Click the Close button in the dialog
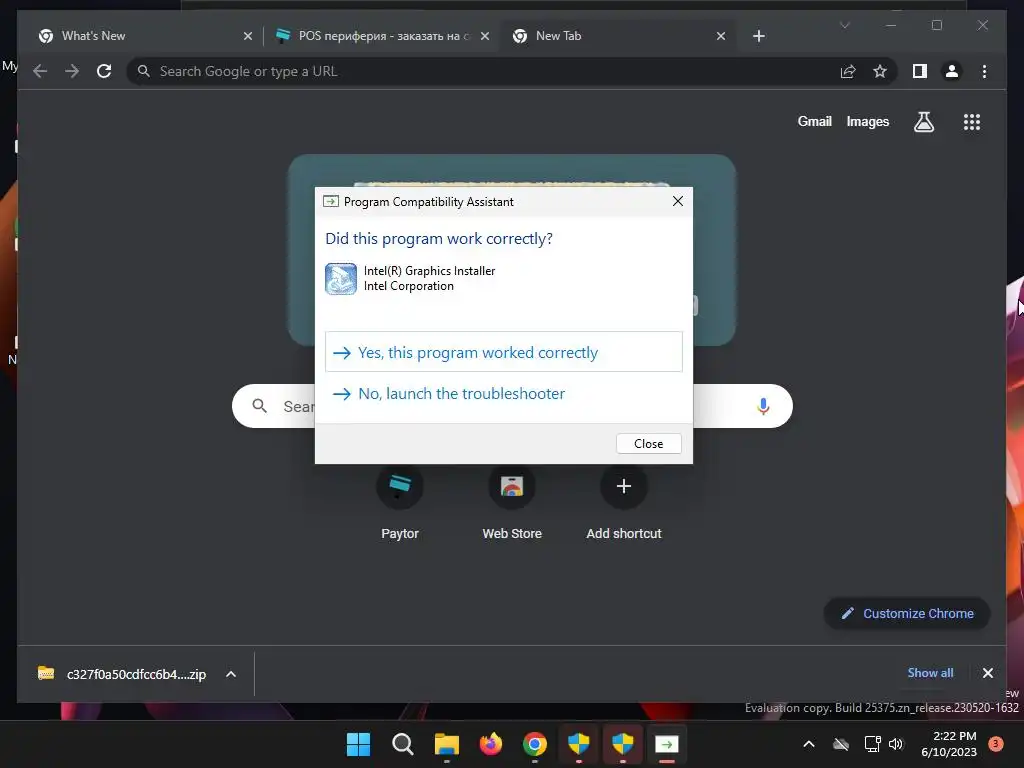The image size is (1024, 768). pos(648,443)
